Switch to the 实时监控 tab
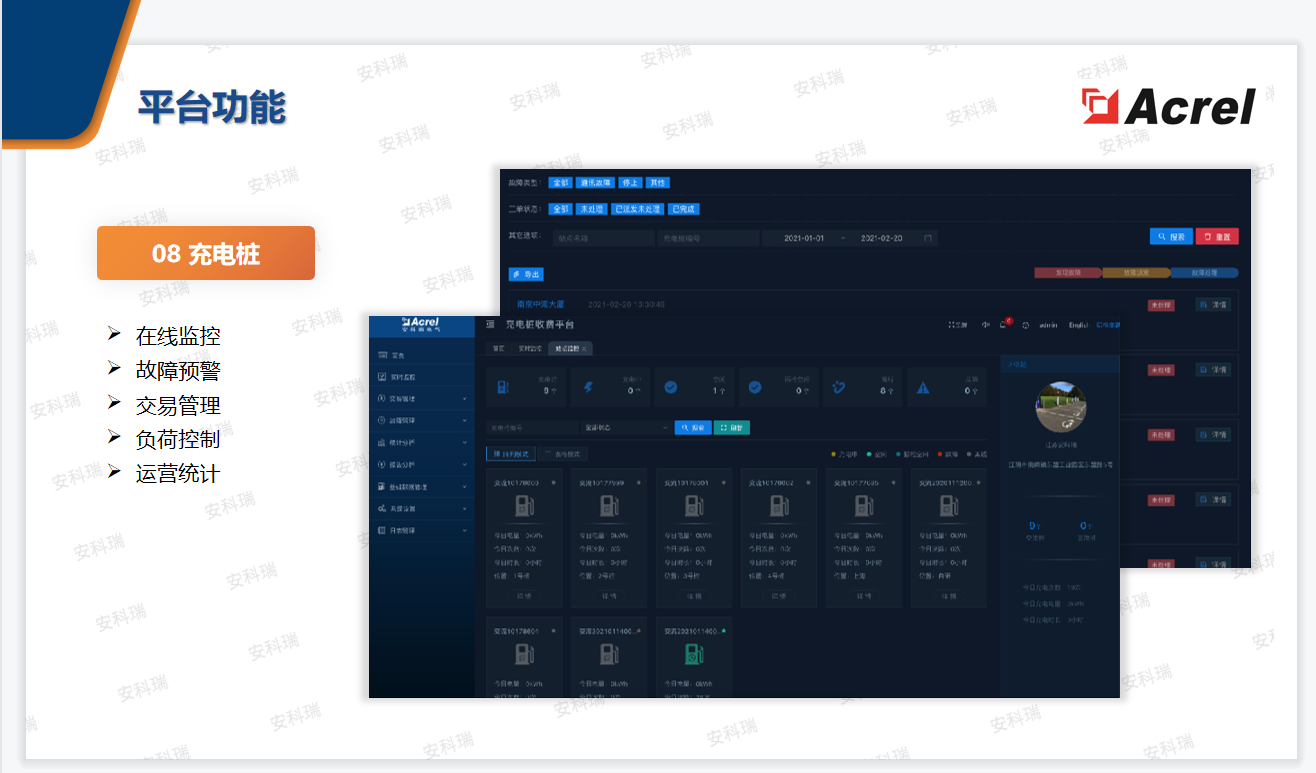 tap(528, 348)
